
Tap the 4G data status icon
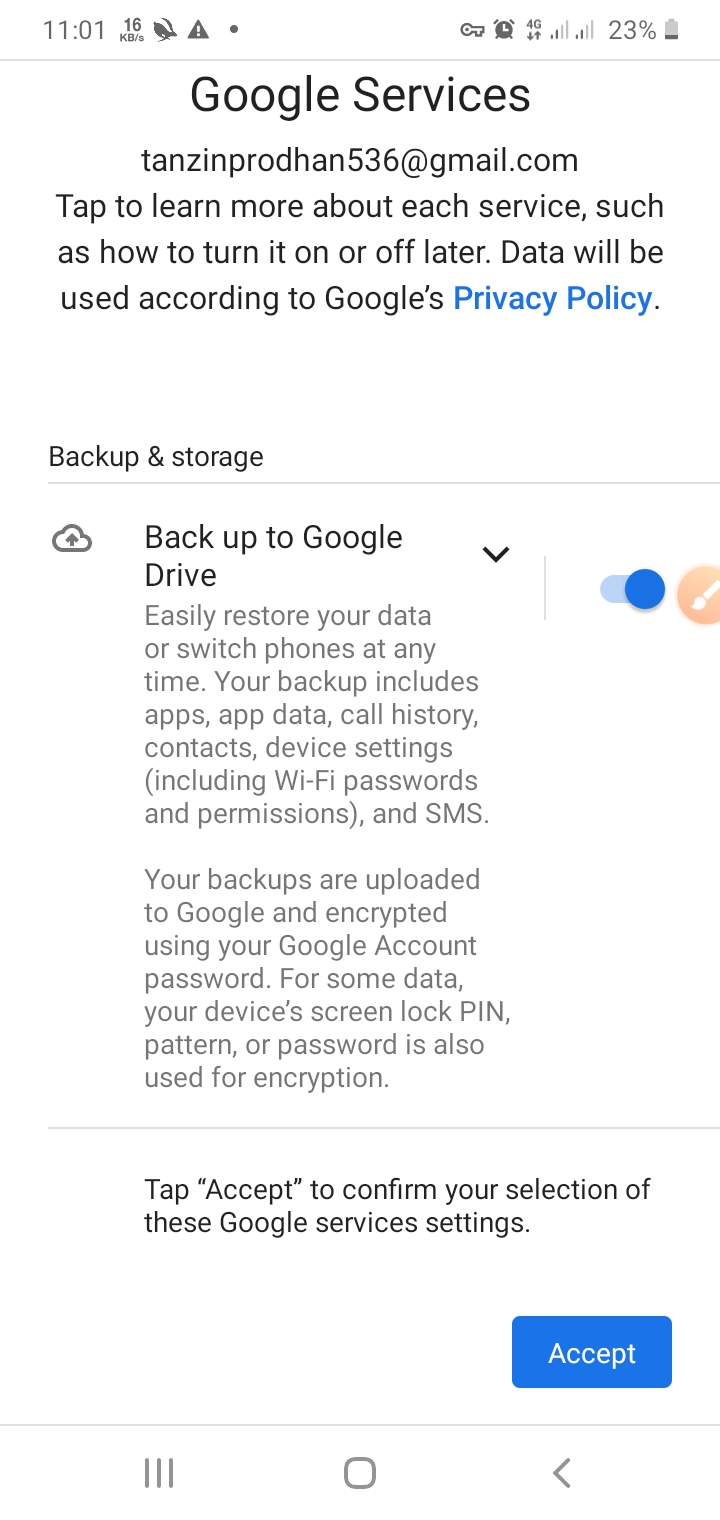pos(534,30)
